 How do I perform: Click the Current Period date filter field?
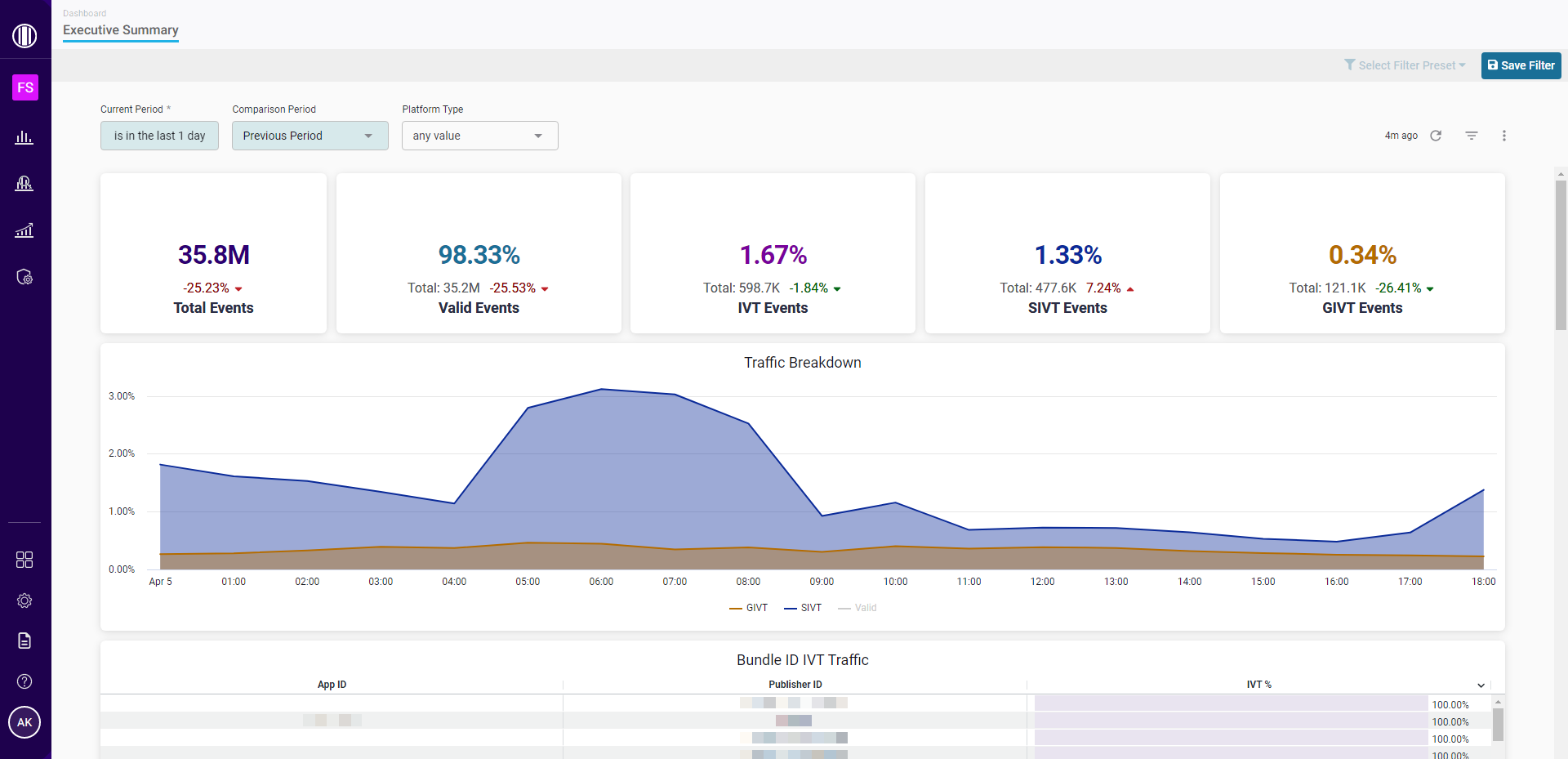(158, 136)
